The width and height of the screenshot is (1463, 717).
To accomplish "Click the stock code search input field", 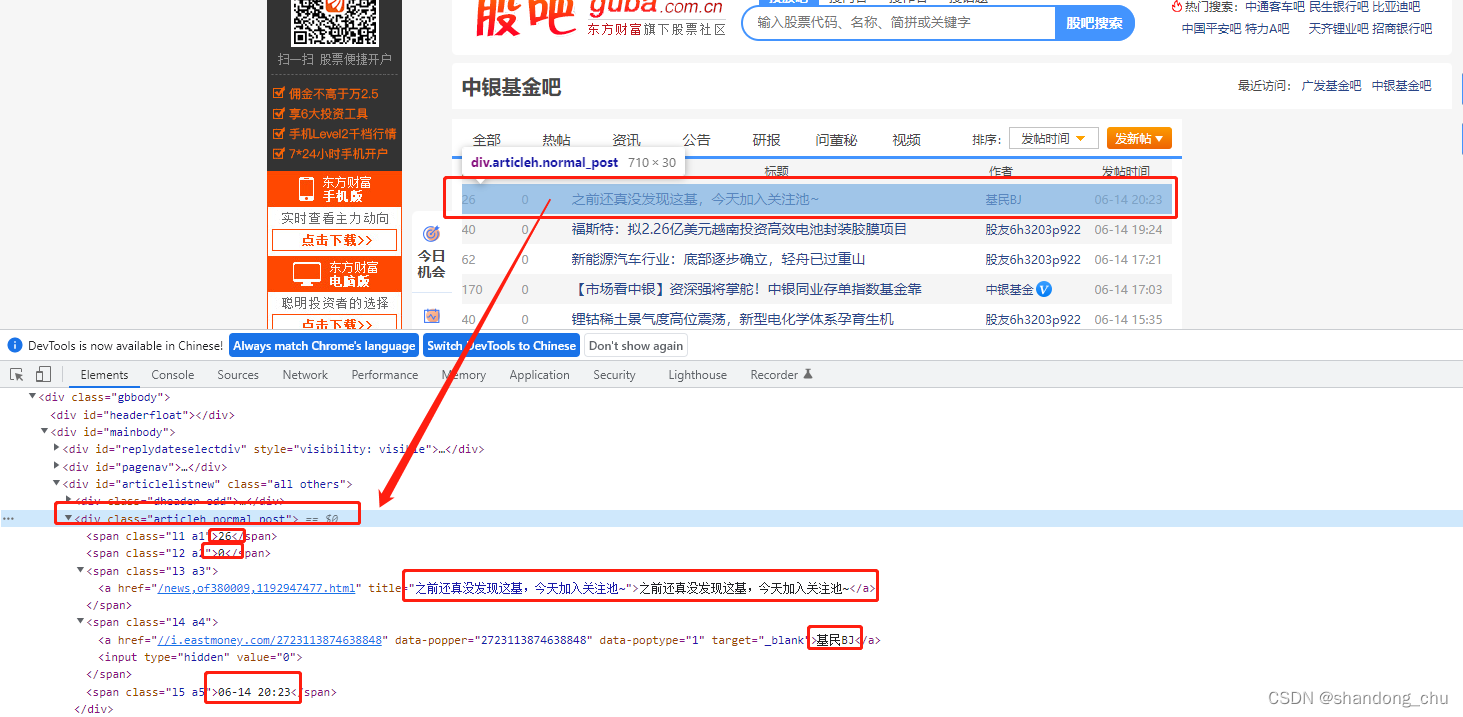I will [898, 23].
